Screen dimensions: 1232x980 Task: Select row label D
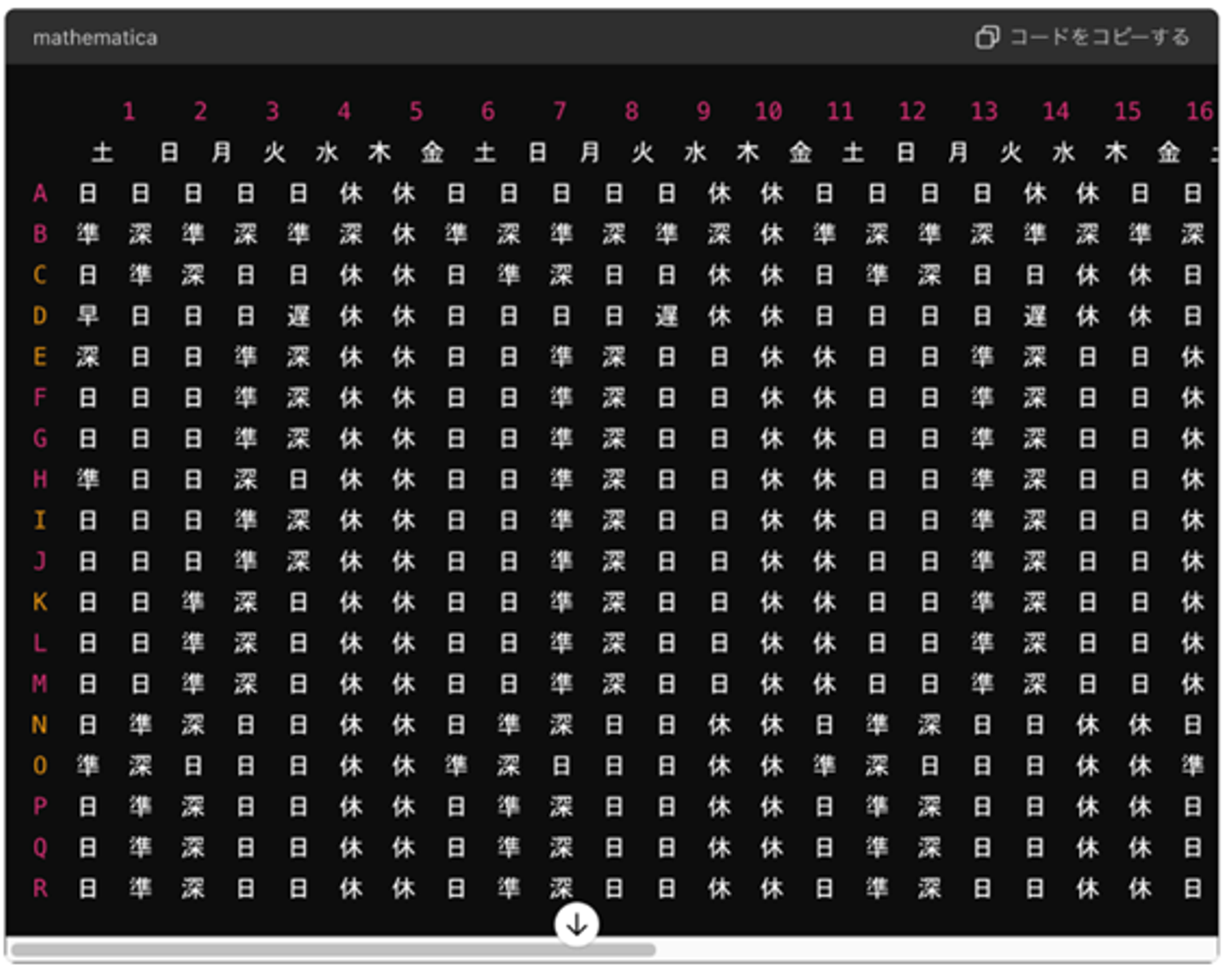(x=39, y=316)
